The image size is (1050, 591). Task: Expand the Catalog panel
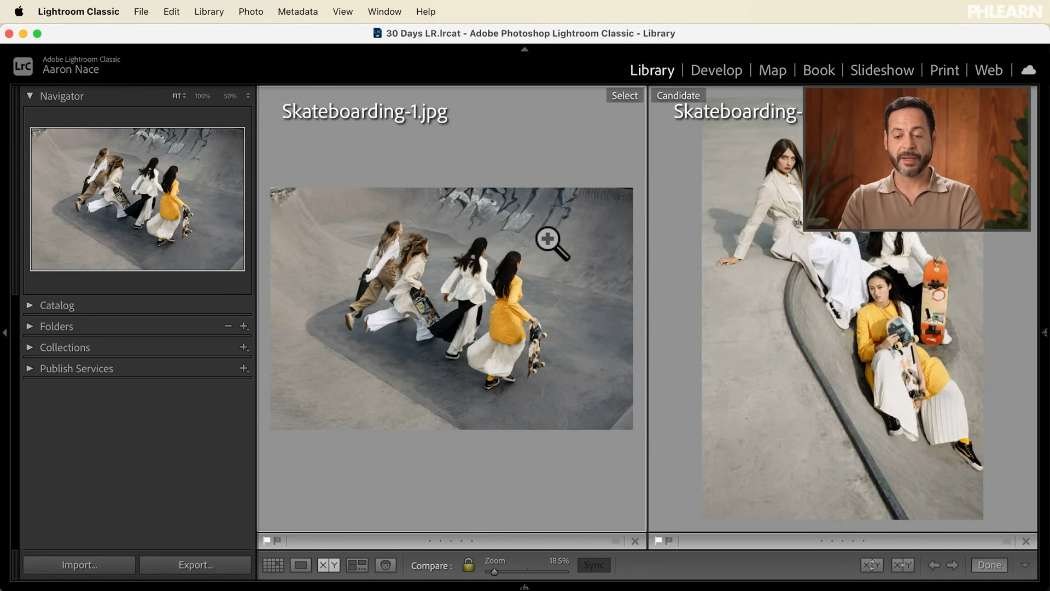click(x=29, y=305)
